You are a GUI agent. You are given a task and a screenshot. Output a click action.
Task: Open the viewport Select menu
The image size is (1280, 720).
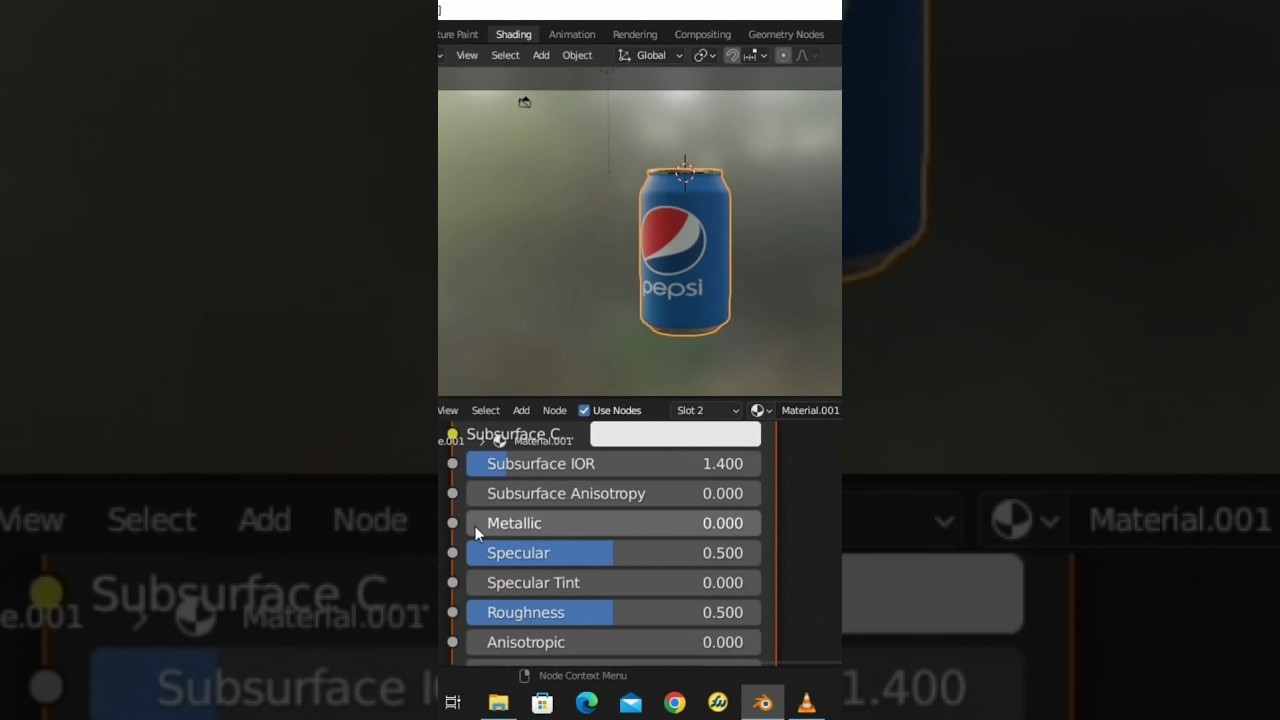505,55
